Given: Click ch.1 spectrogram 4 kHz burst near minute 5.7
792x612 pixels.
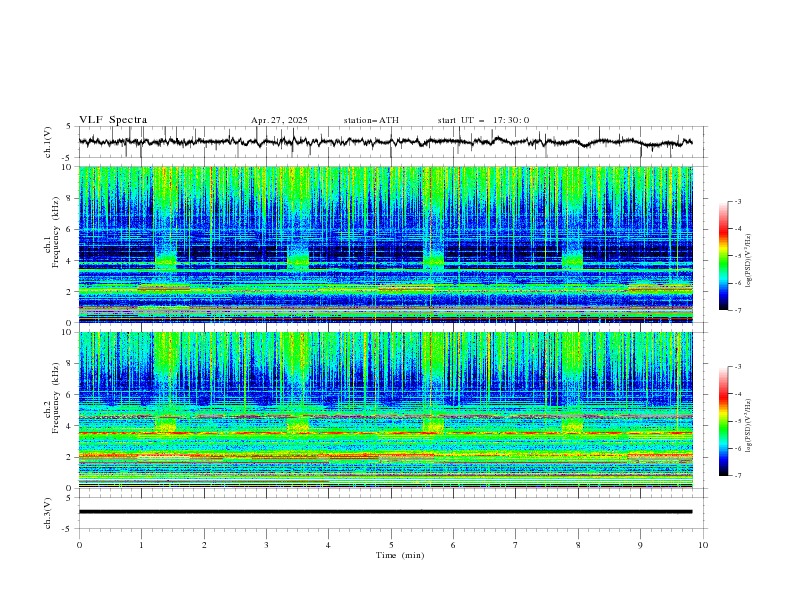Looking at the screenshot, I should (433, 261).
